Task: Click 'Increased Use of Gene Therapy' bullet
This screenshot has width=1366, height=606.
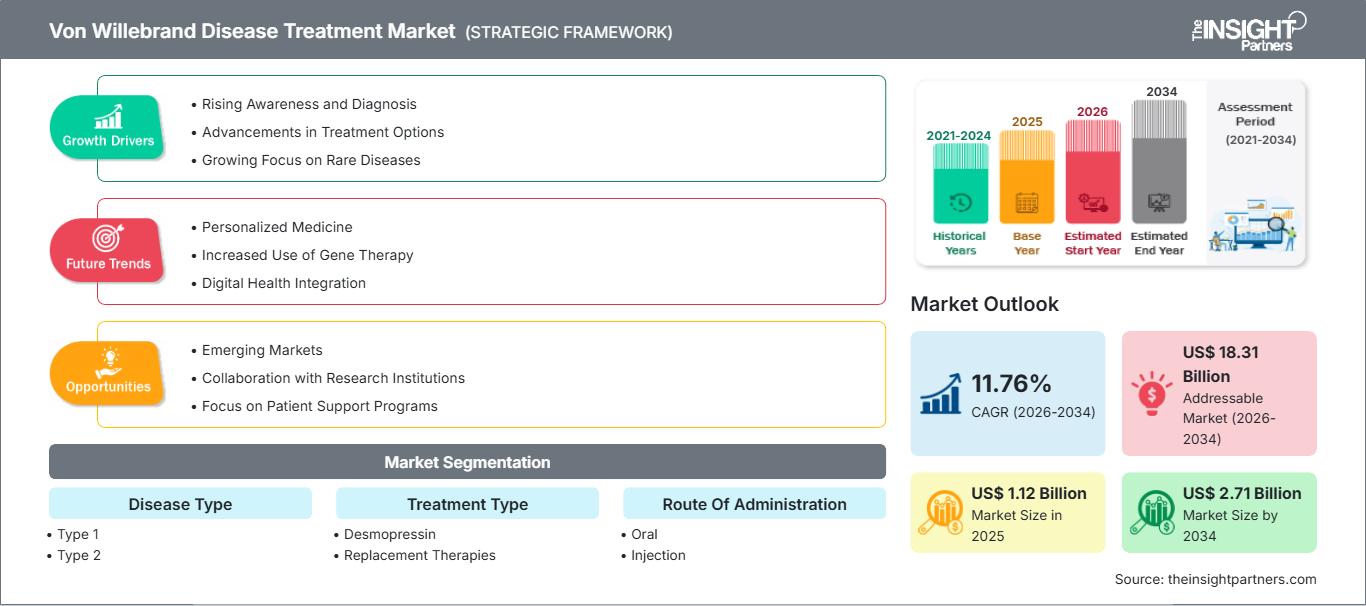Action: [307, 255]
